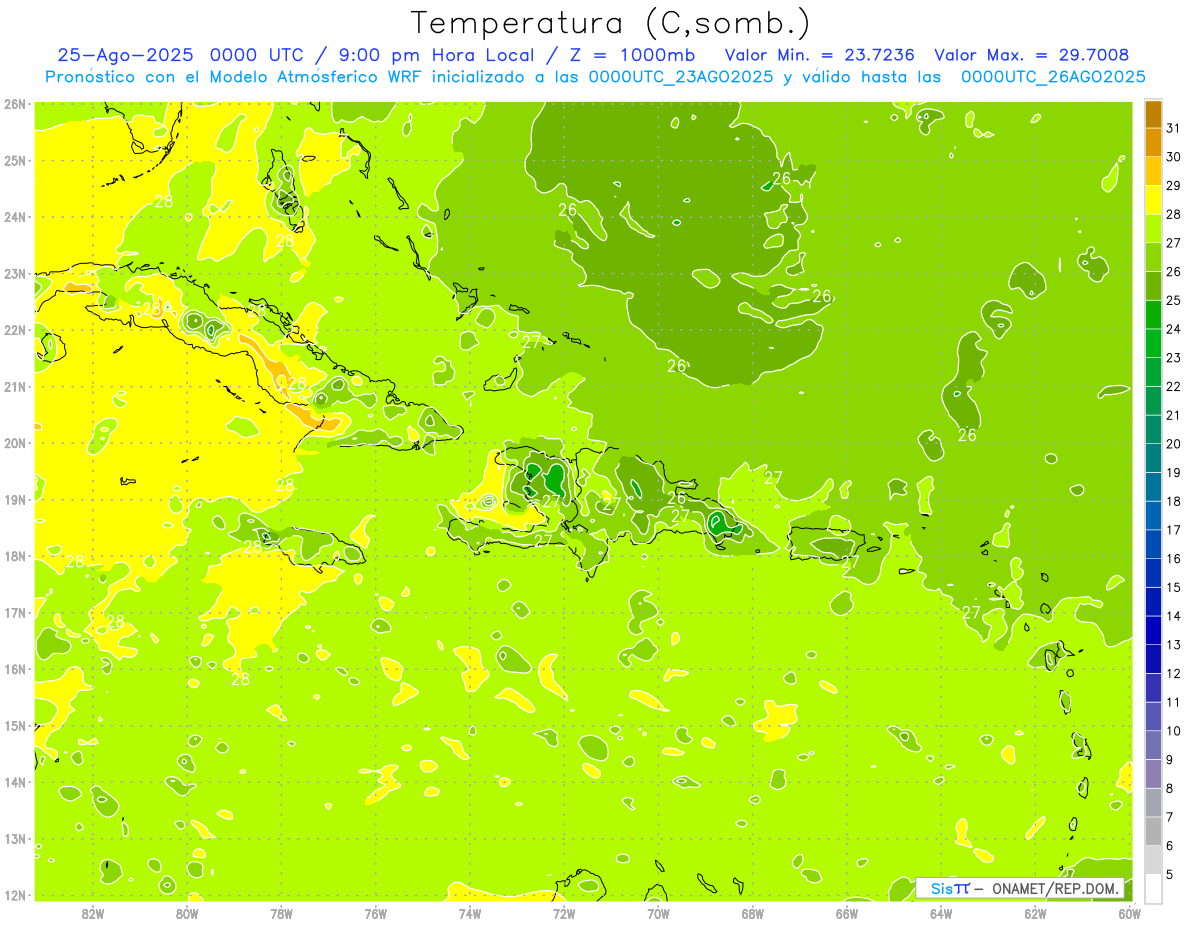Click the "ONAMET/REP.DOM." credit label
This screenshot has height=927, width=1200.
click(1056, 888)
